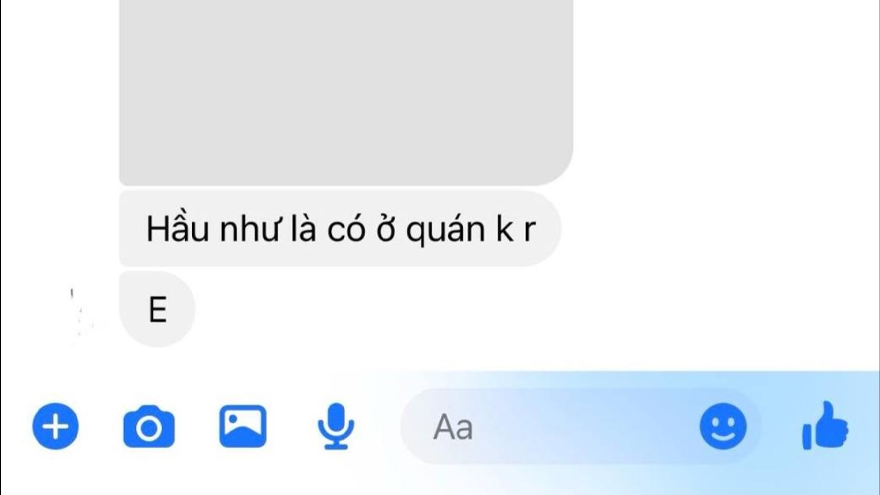Image resolution: width=880 pixels, height=495 pixels.
Task: Start a voice message with the microphone
Action: coord(336,426)
